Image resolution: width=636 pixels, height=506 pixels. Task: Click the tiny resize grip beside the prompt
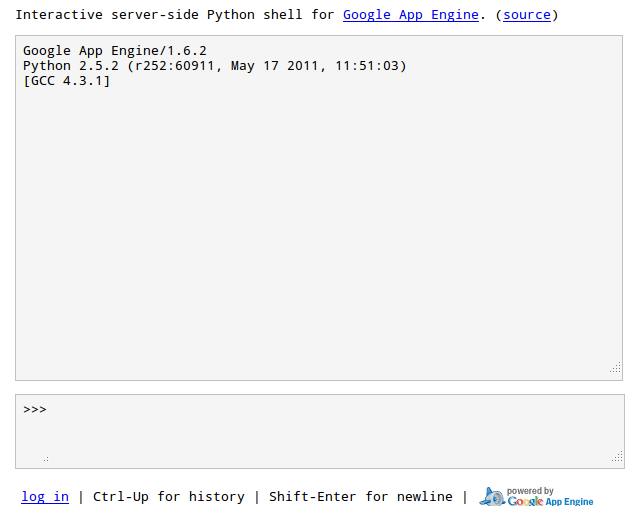46,459
